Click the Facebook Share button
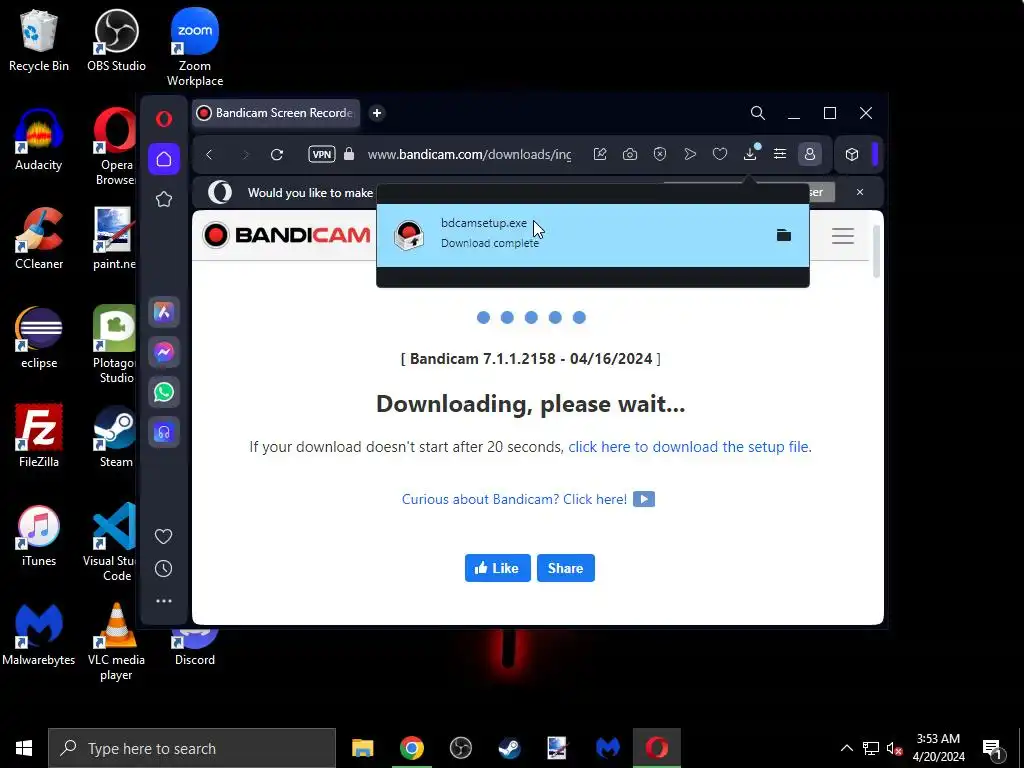Viewport: 1024px width, 768px height. tap(566, 568)
